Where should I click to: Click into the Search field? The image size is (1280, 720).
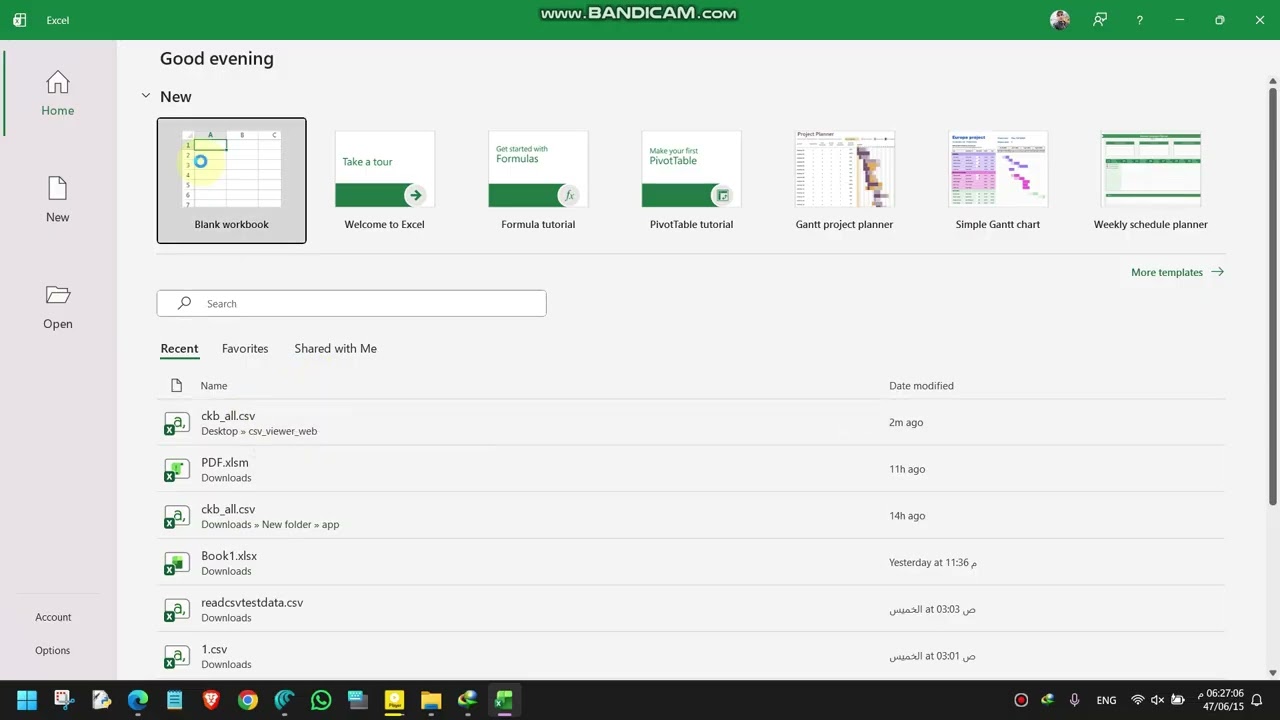[351, 303]
